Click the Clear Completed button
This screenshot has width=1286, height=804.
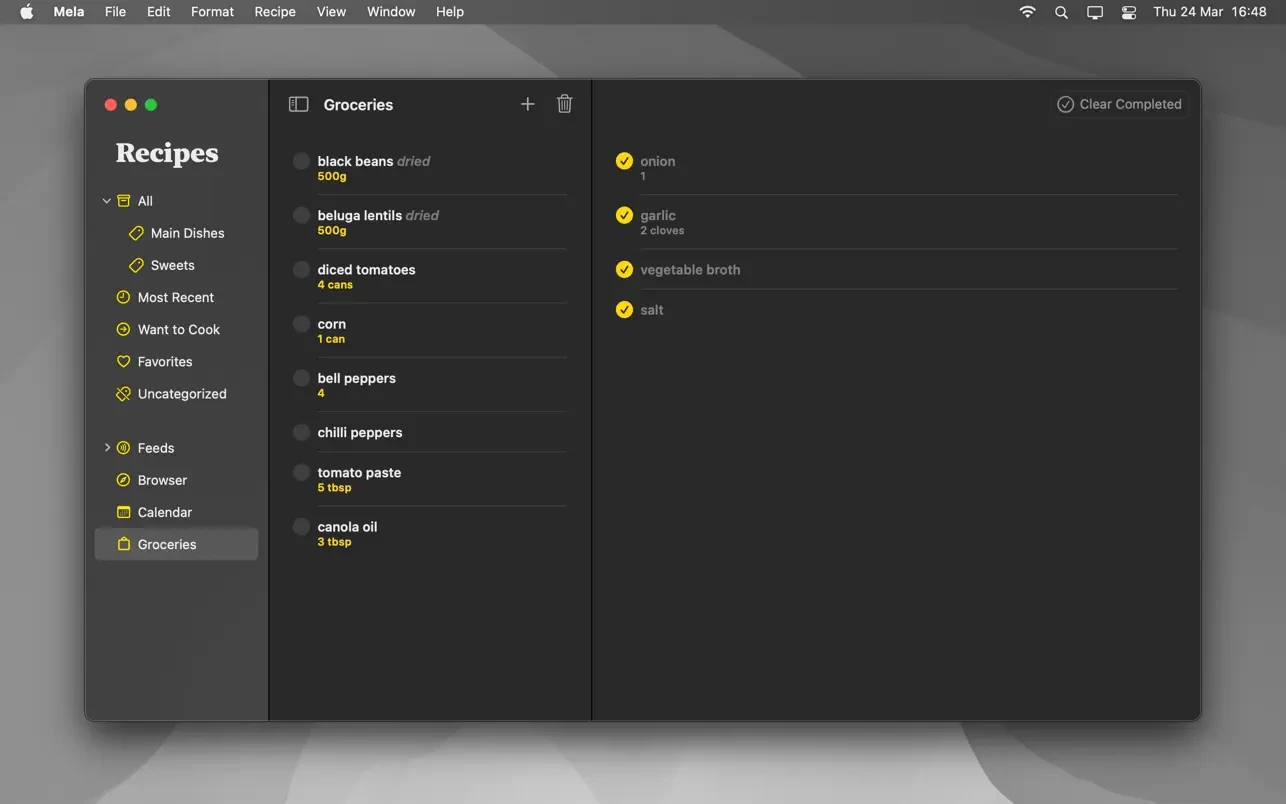point(1119,104)
